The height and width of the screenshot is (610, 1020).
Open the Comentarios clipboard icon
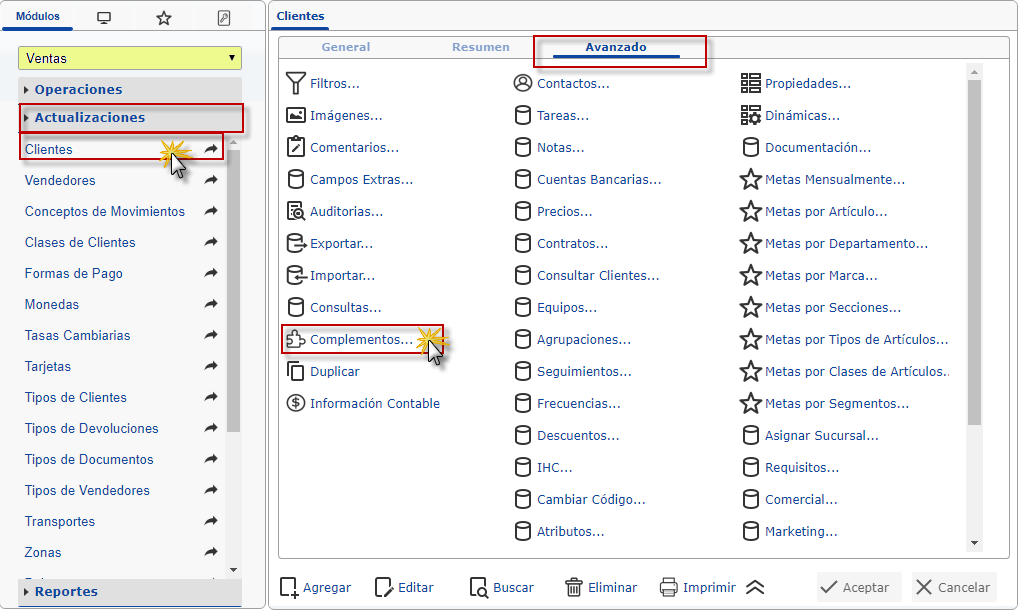pyautogui.click(x=295, y=147)
